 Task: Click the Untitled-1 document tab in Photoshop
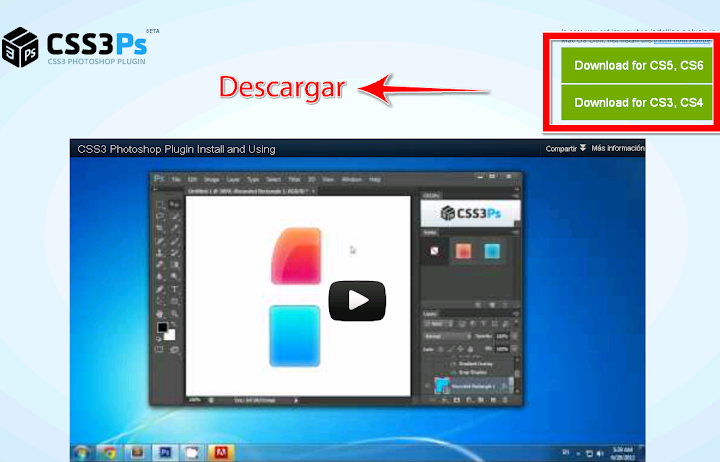(250, 191)
